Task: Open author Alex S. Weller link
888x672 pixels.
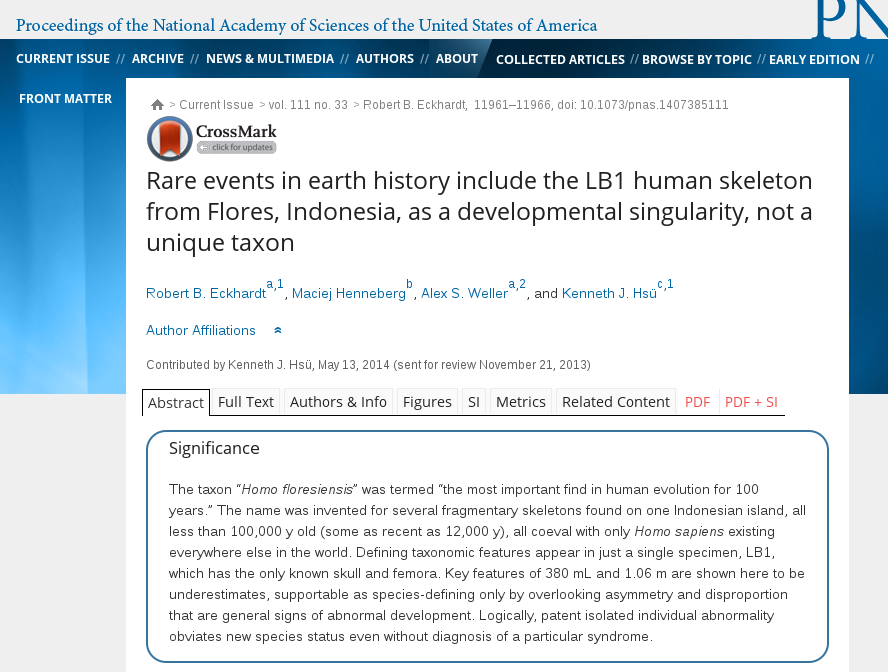Action: 464,293
